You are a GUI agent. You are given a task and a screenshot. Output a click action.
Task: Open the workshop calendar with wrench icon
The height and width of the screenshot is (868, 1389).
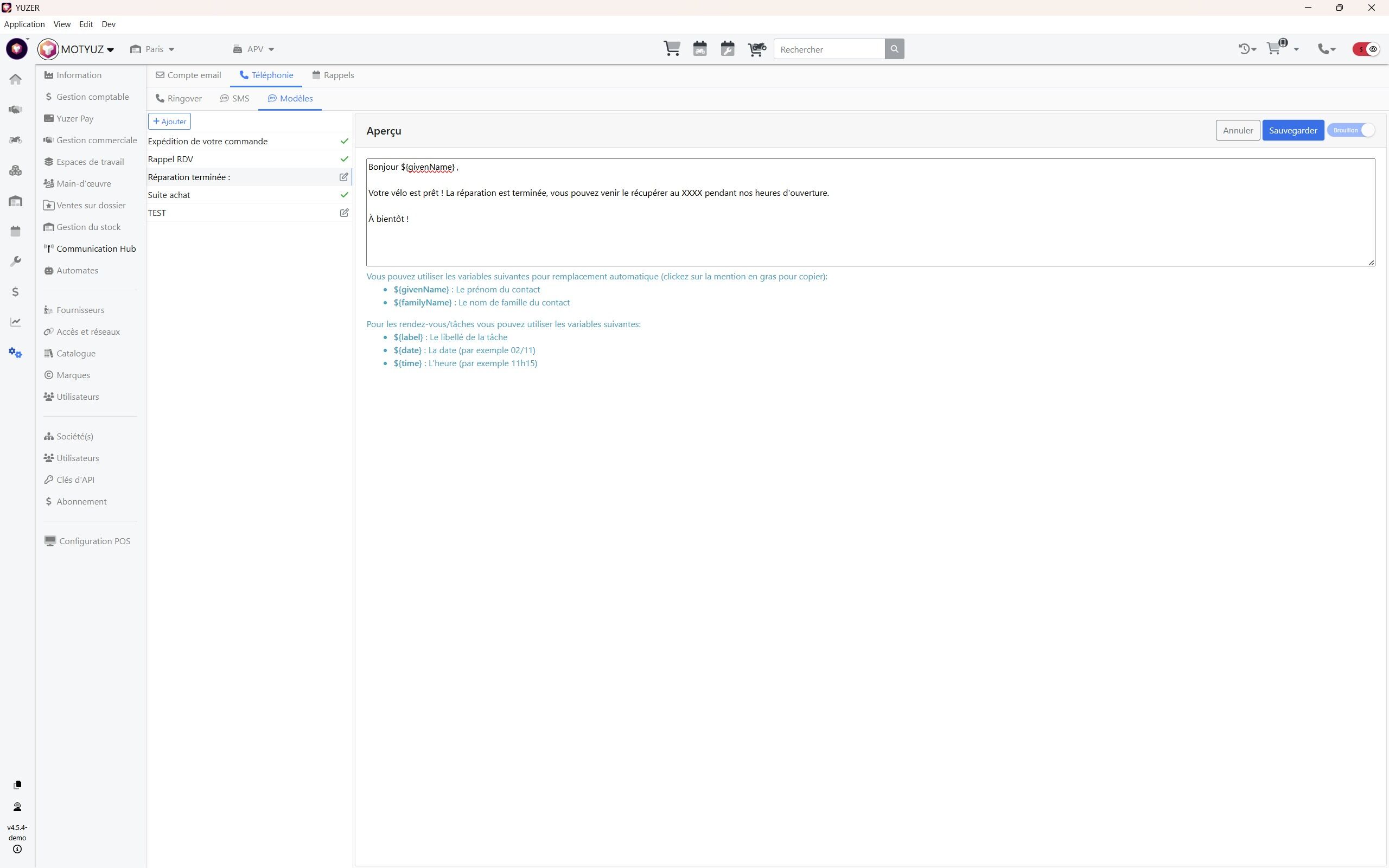coord(727,49)
